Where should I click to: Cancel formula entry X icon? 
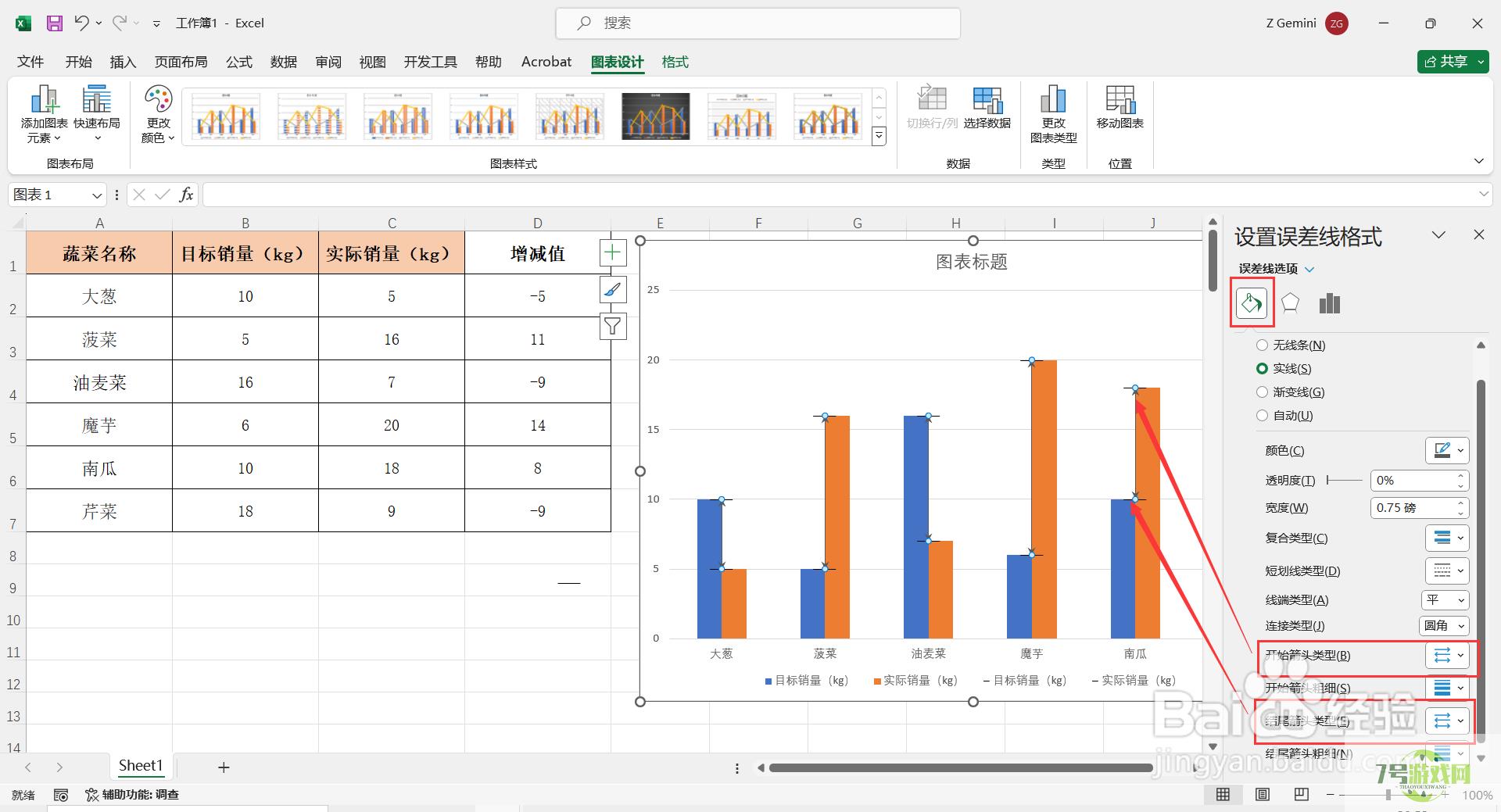coord(139,195)
